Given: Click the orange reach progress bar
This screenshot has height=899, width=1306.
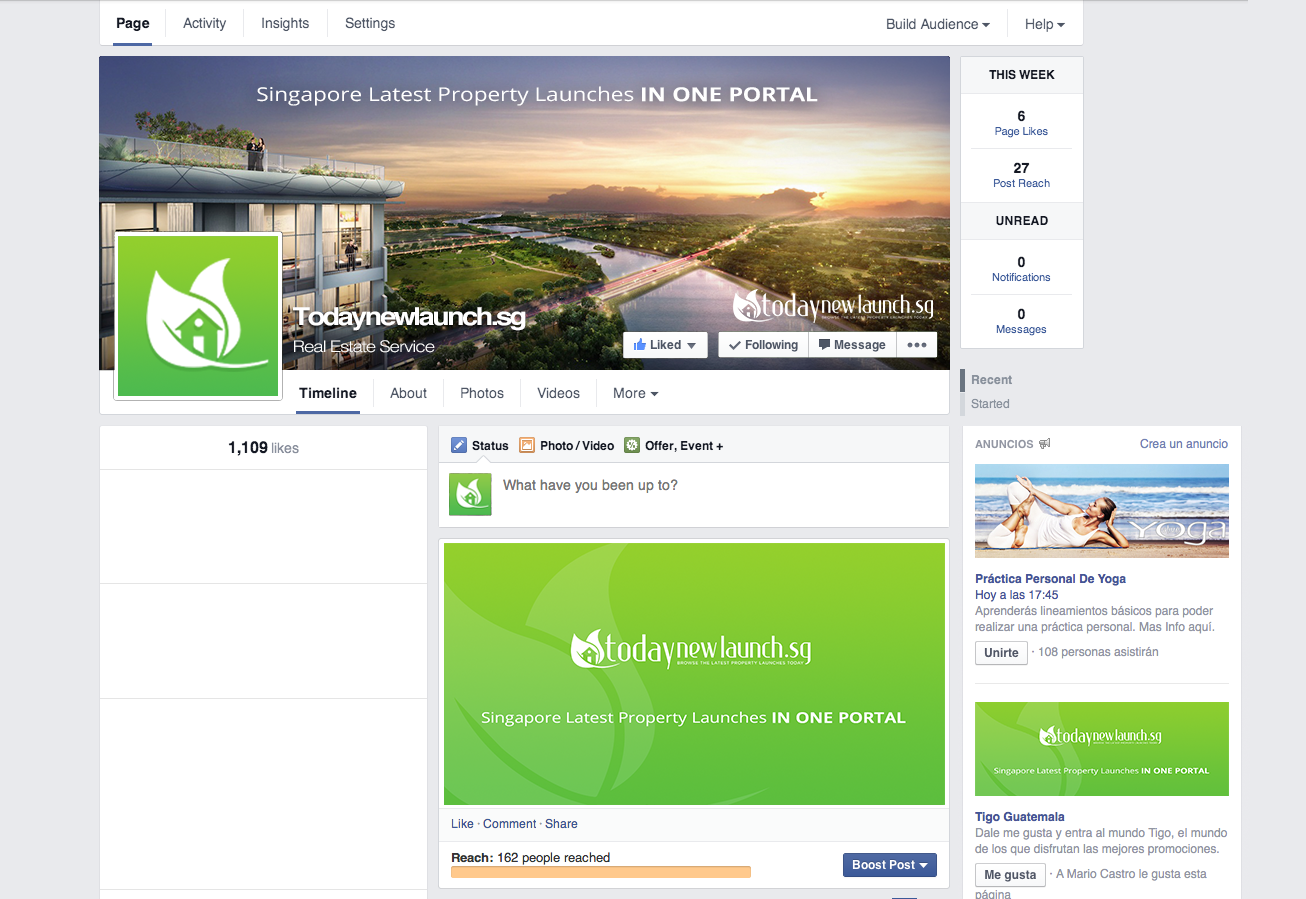Looking at the screenshot, I should (x=601, y=872).
